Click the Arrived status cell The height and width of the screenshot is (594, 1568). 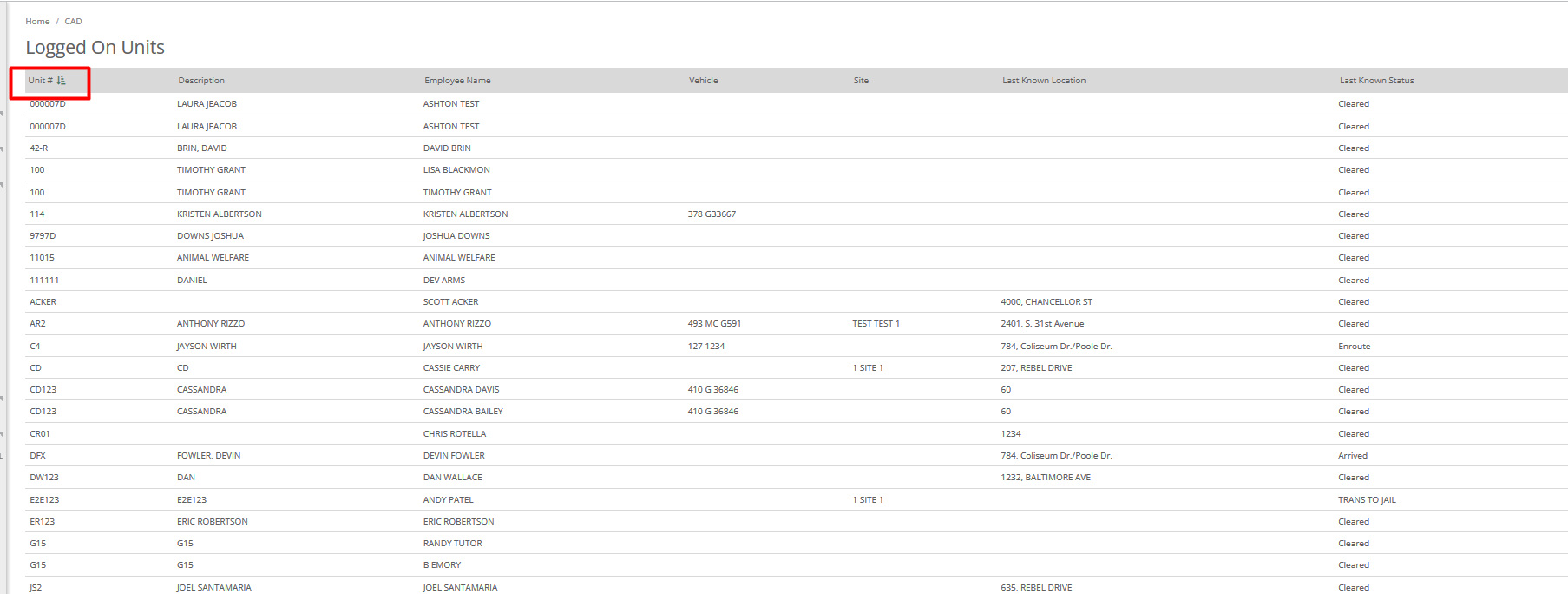point(1352,455)
